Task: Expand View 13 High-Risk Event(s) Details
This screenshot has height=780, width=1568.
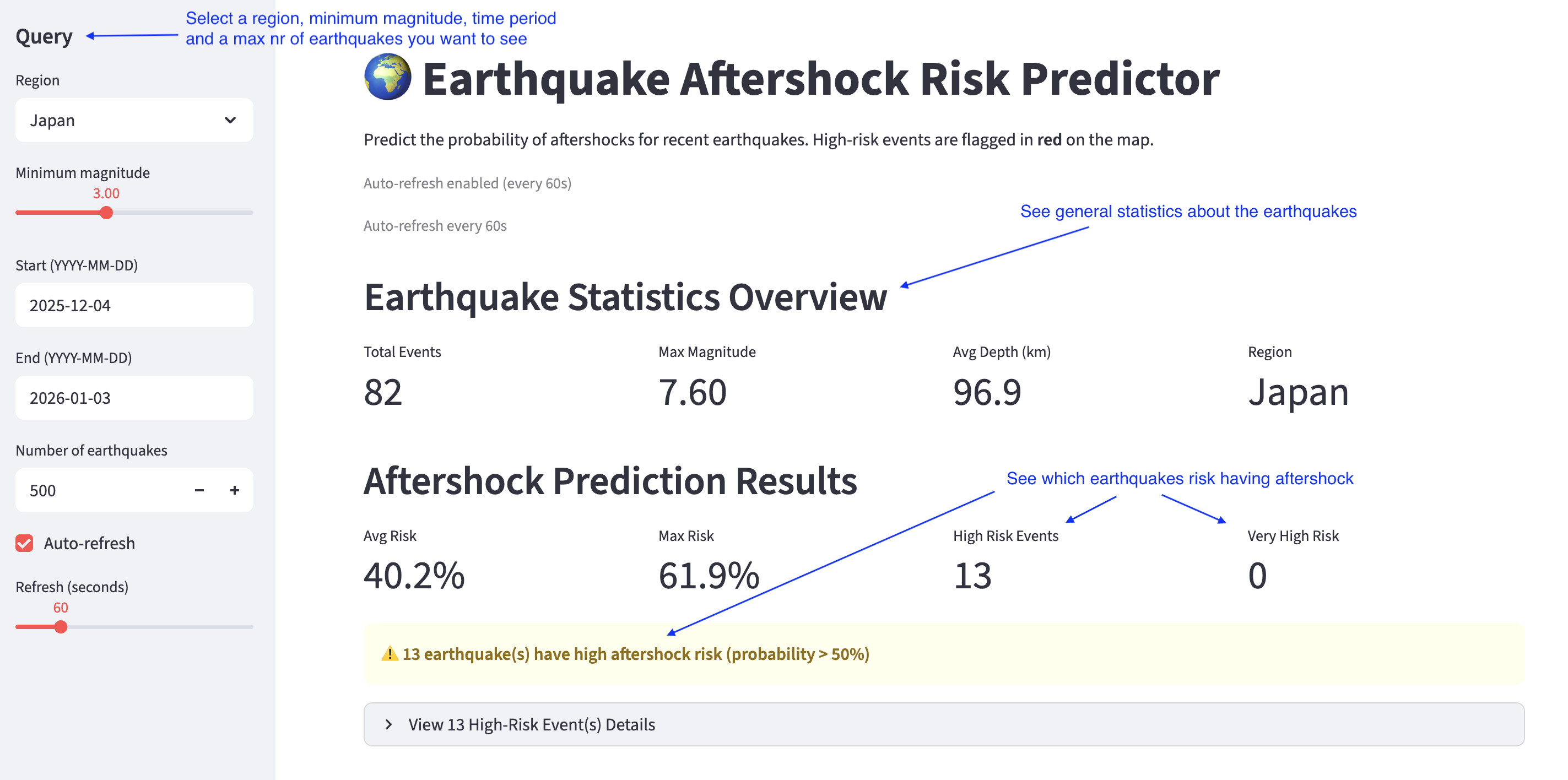Action: [x=531, y=724]
